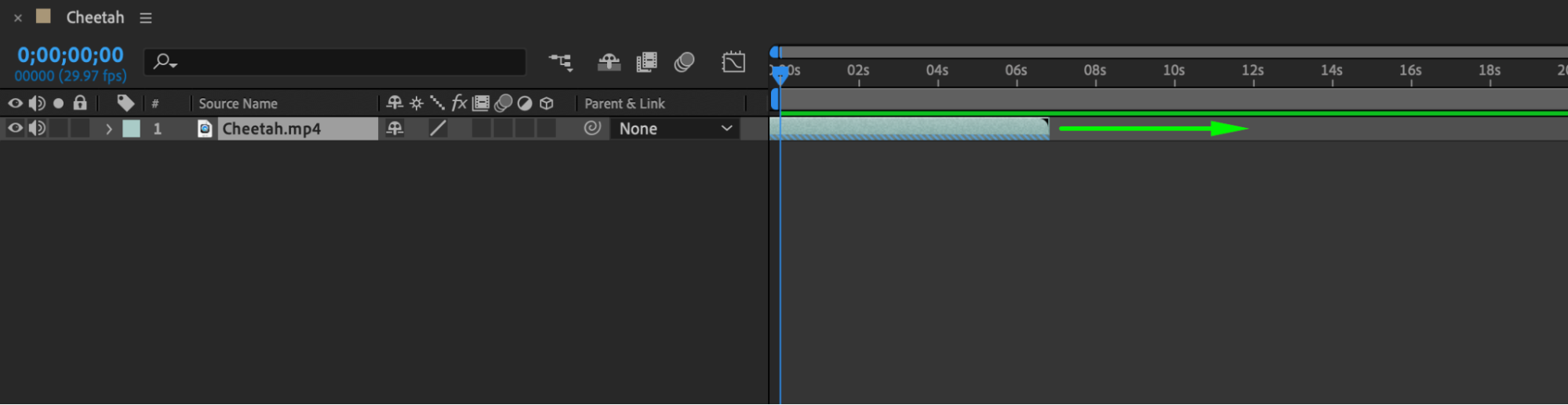Open the timeline search options dropdown
Viewport: 1568px width, 405px height.
pos(165,61)
